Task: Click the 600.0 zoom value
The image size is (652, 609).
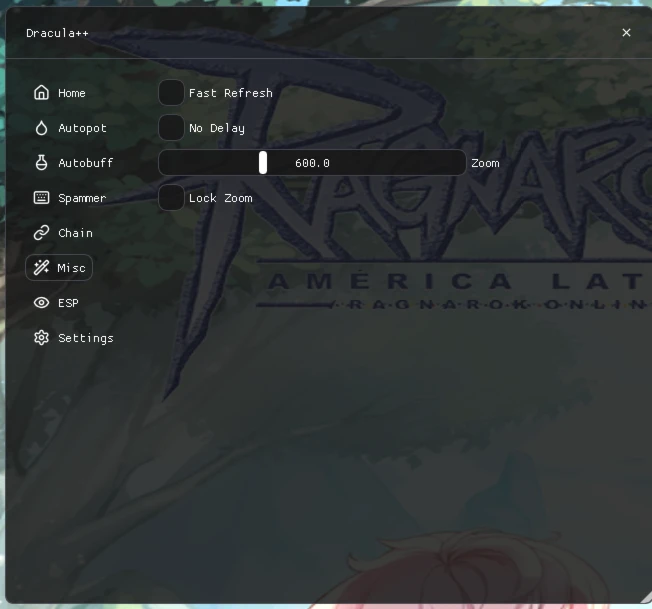Action: coord(312,163)
